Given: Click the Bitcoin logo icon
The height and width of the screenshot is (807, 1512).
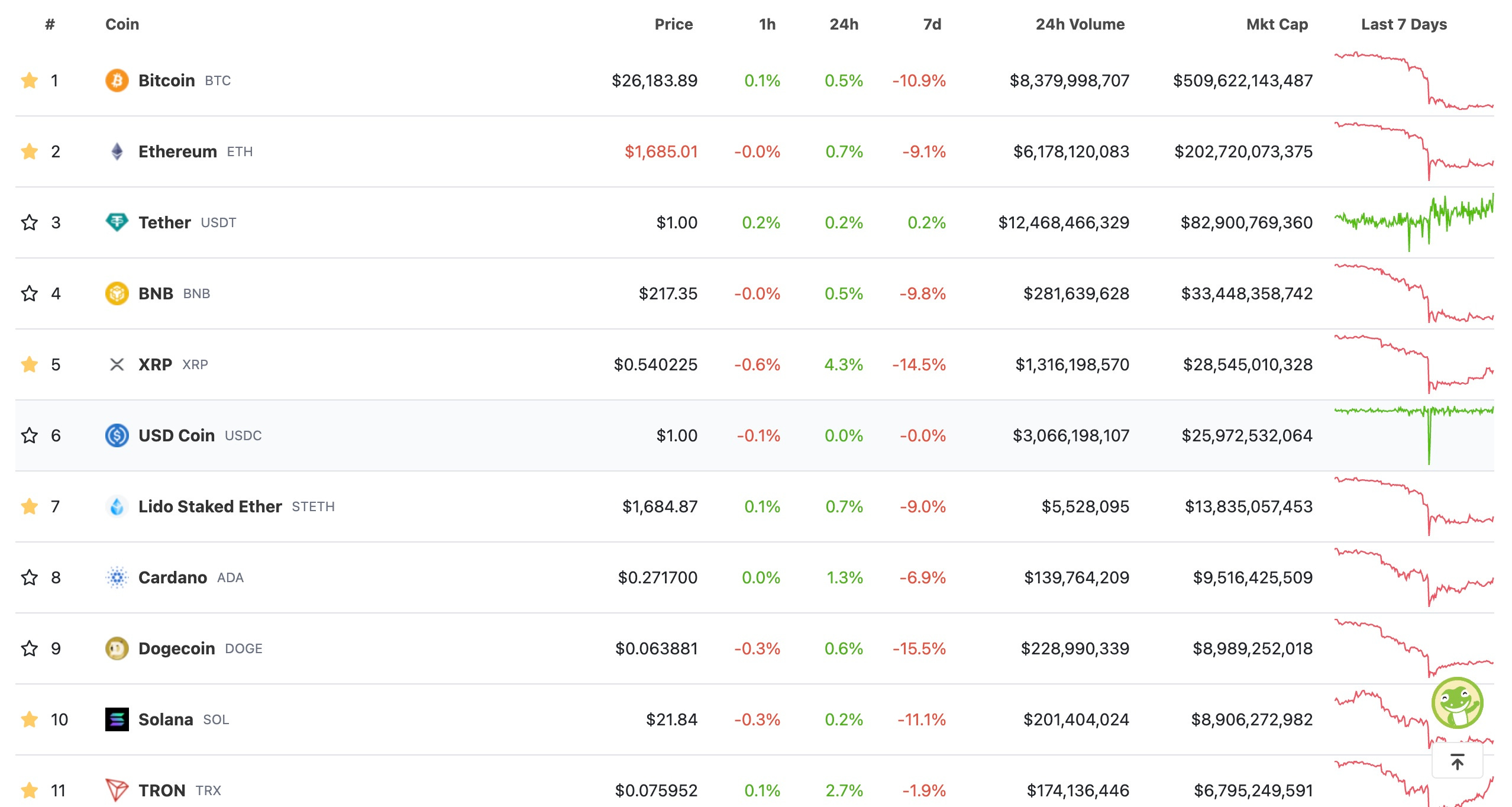Looking at the screenshot, I should [117, 80].
